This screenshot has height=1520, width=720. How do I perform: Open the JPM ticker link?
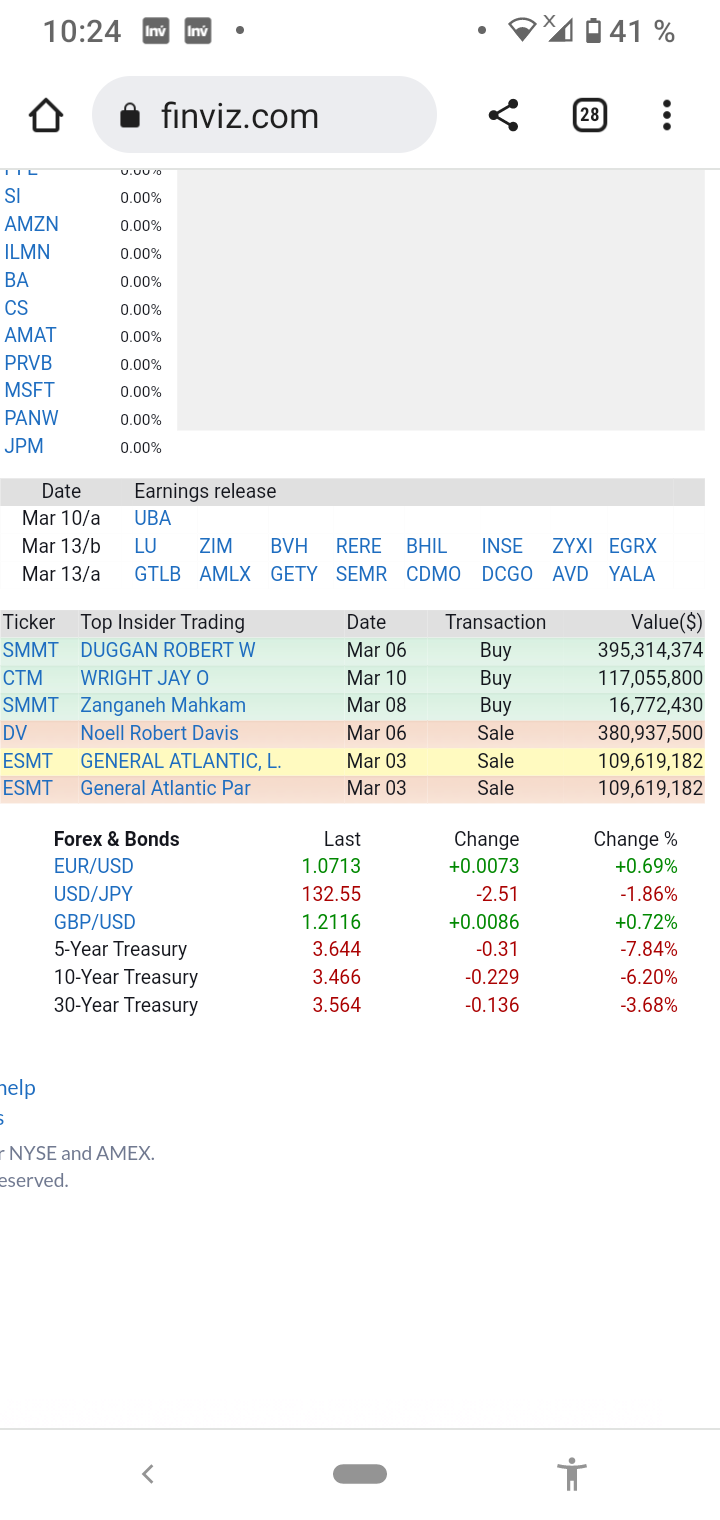24,447
